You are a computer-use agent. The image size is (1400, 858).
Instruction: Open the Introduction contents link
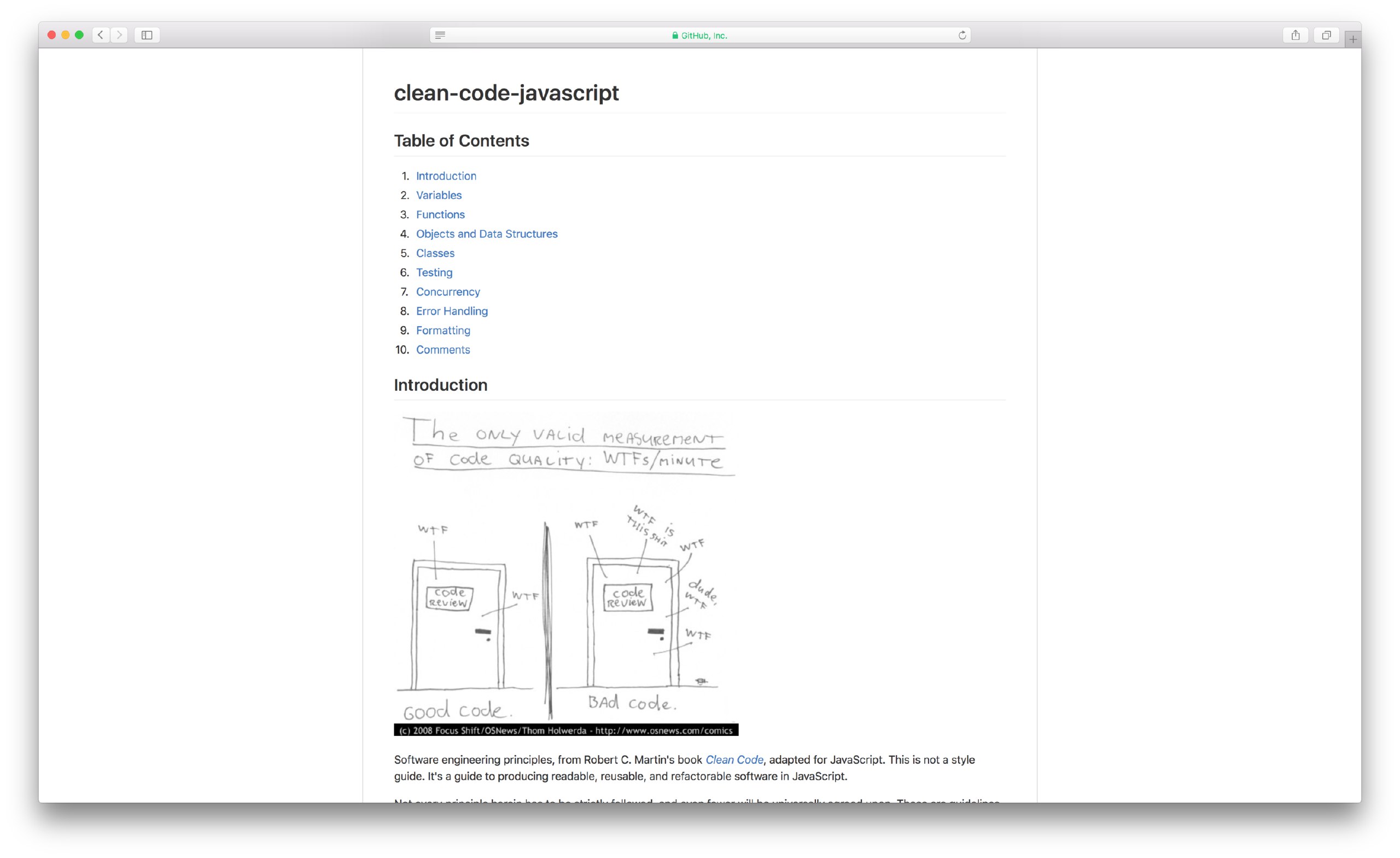tap(446, 176)
